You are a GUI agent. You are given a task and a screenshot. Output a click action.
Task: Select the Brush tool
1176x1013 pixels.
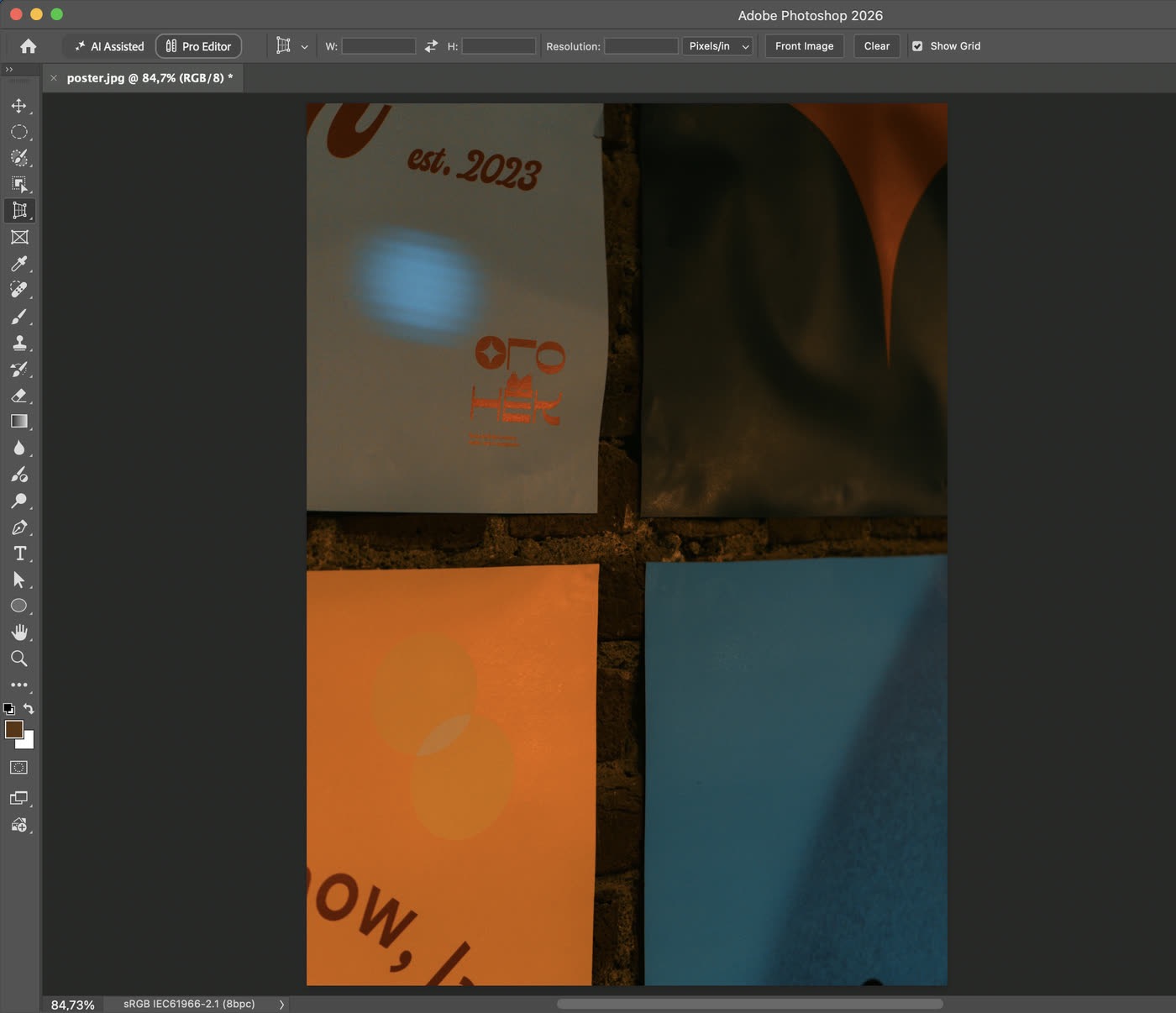click(18, 317)
